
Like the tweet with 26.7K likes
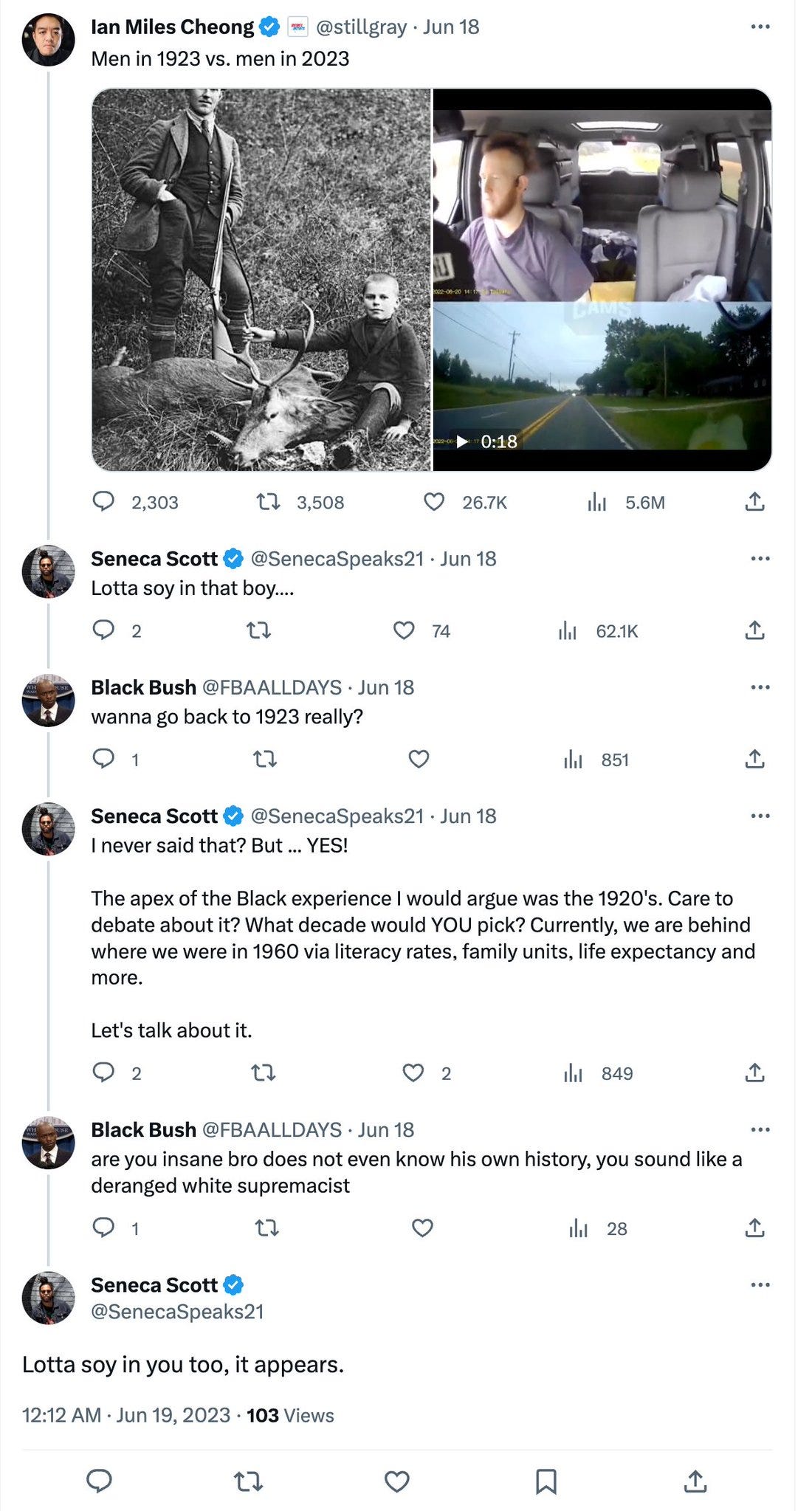(x=434, y=502)
